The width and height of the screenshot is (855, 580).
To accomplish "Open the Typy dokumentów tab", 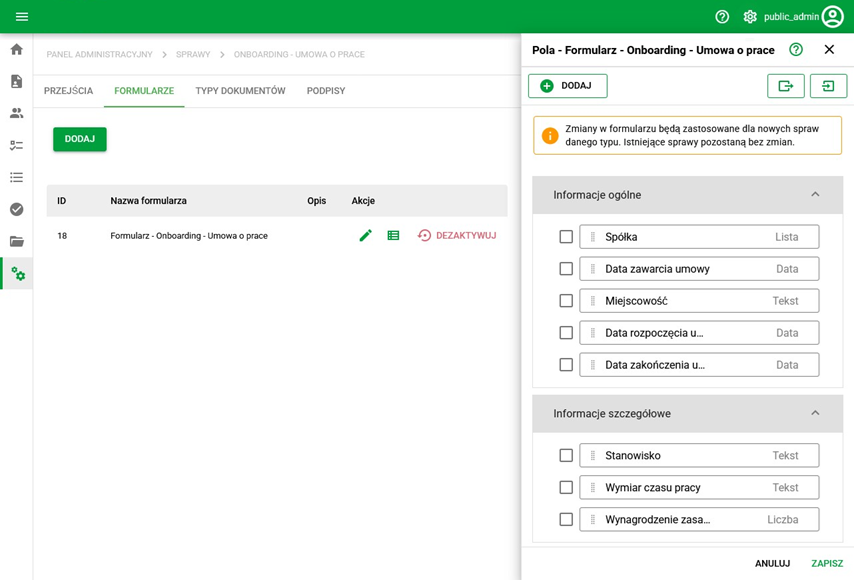I will coord(240,91).
